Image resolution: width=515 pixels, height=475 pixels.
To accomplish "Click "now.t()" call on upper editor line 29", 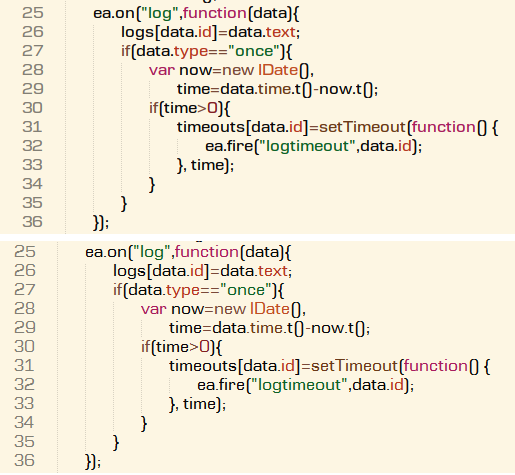I will coord(346,89).
